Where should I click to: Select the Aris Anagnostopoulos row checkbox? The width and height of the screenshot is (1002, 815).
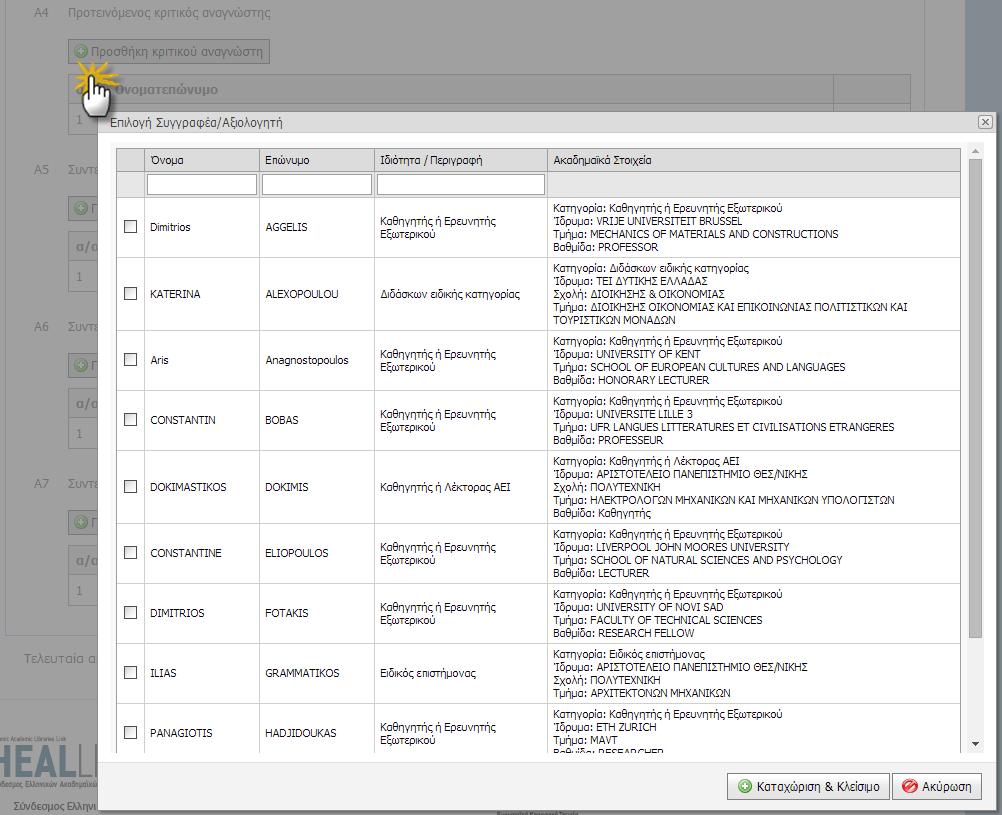point(130,359)
